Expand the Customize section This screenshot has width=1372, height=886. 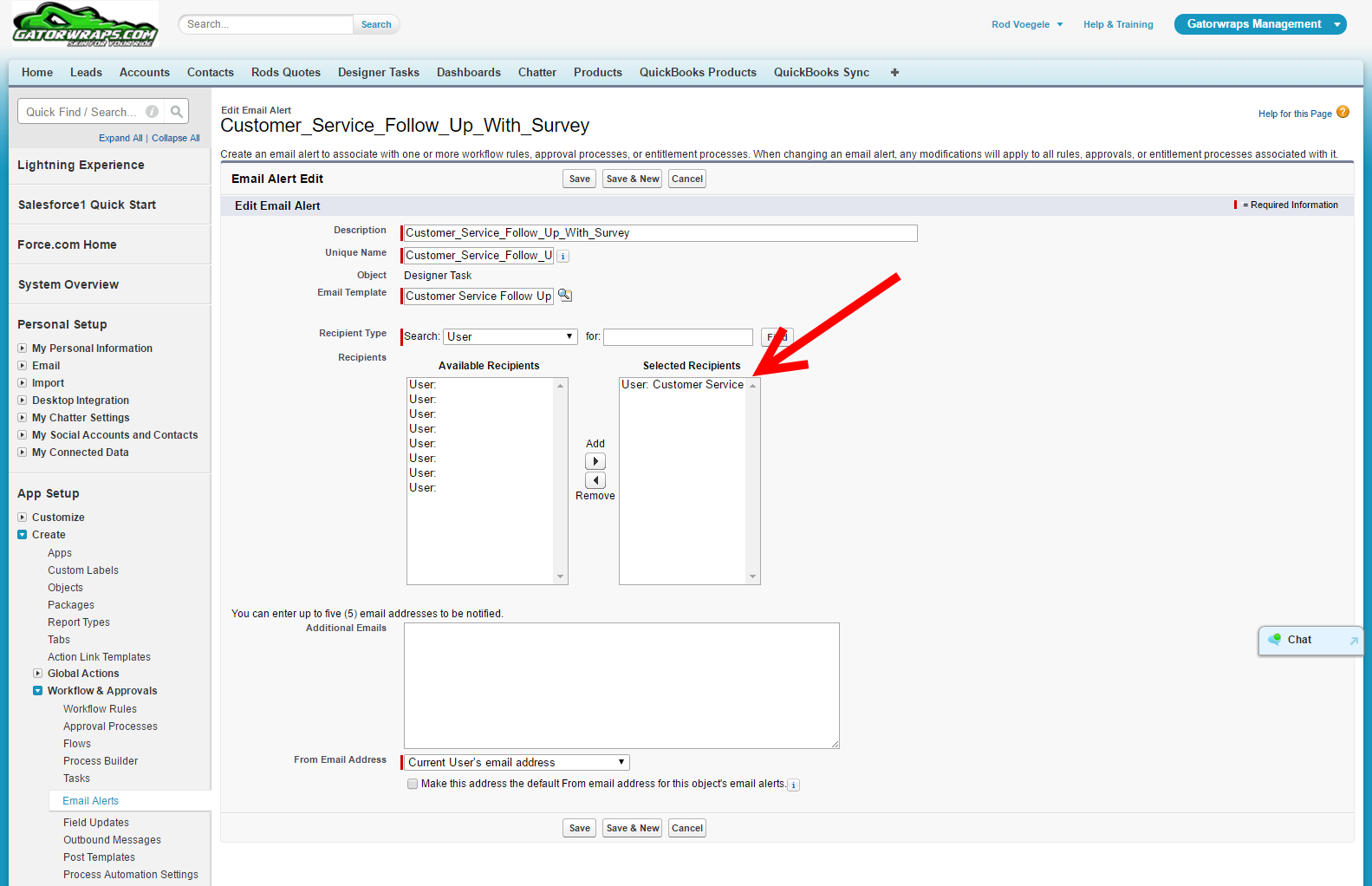coord(23,518)
